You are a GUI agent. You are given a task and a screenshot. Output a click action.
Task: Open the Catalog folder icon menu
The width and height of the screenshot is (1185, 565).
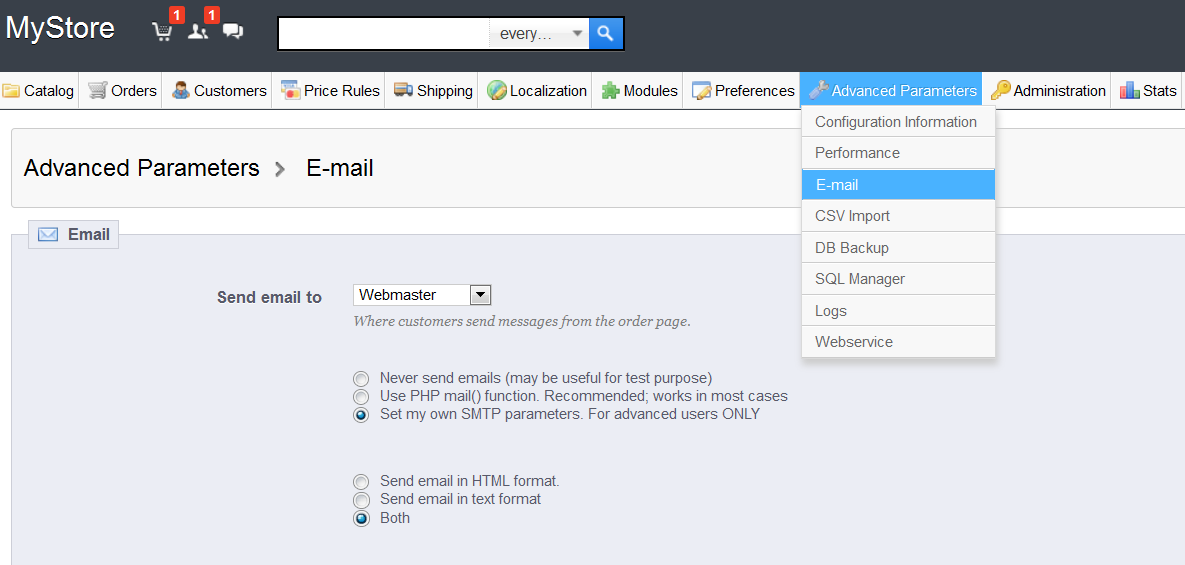12,91
